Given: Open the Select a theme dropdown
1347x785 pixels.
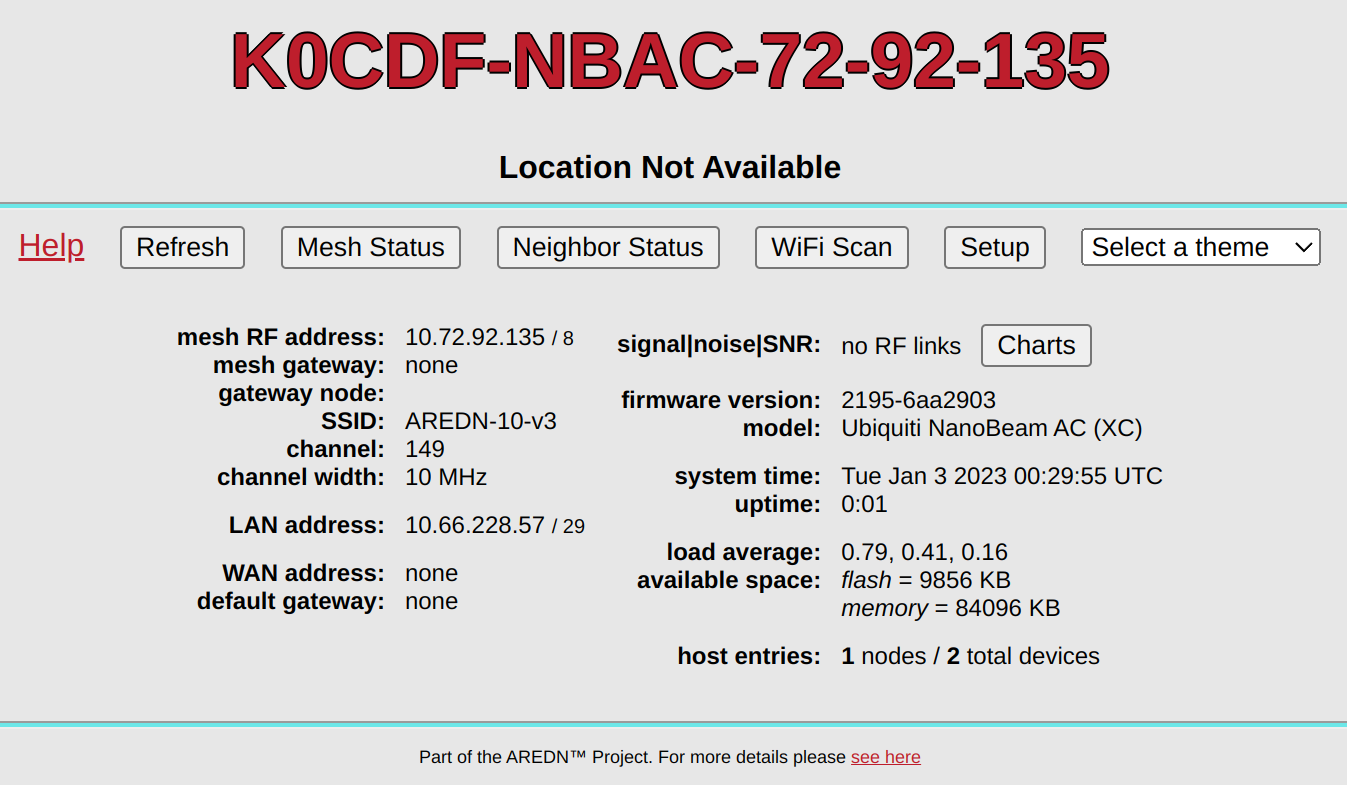Looking at the screenshot, I should (1199, 247).
